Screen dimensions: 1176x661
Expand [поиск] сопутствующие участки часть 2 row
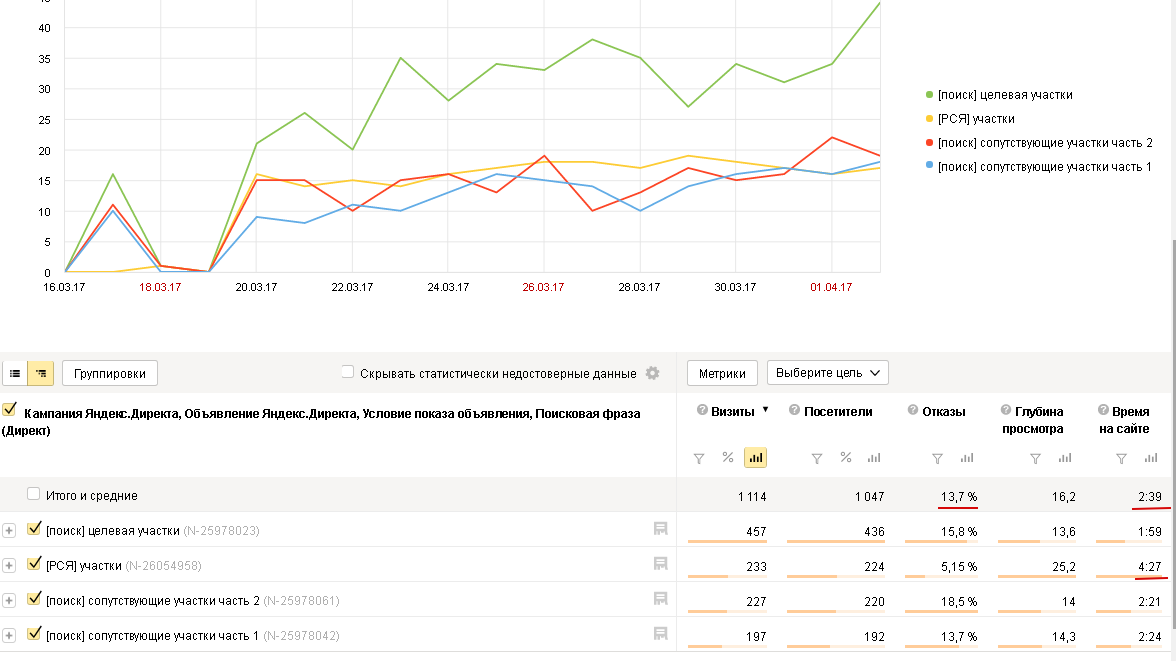(10, 601)
